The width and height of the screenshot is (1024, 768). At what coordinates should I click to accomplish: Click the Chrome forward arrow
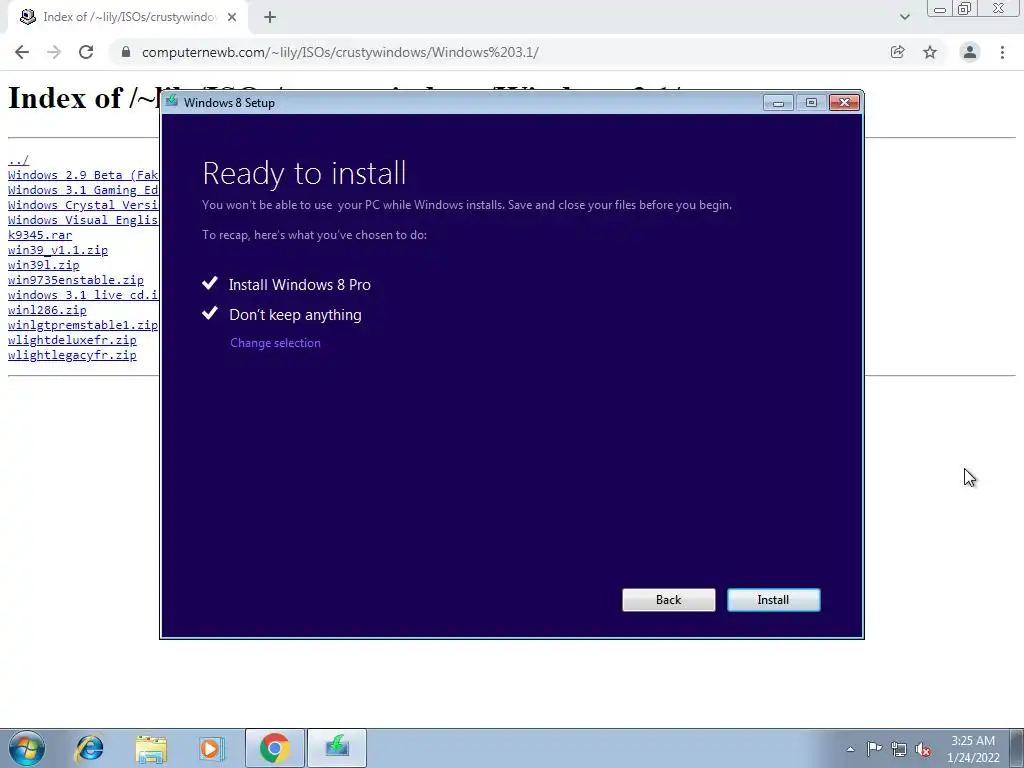click(x=54, y=52)
